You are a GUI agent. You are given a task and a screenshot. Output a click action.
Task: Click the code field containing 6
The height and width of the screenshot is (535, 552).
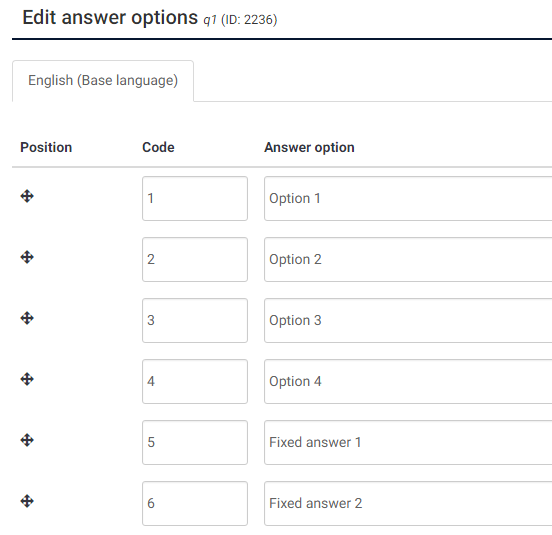point(195,503)
